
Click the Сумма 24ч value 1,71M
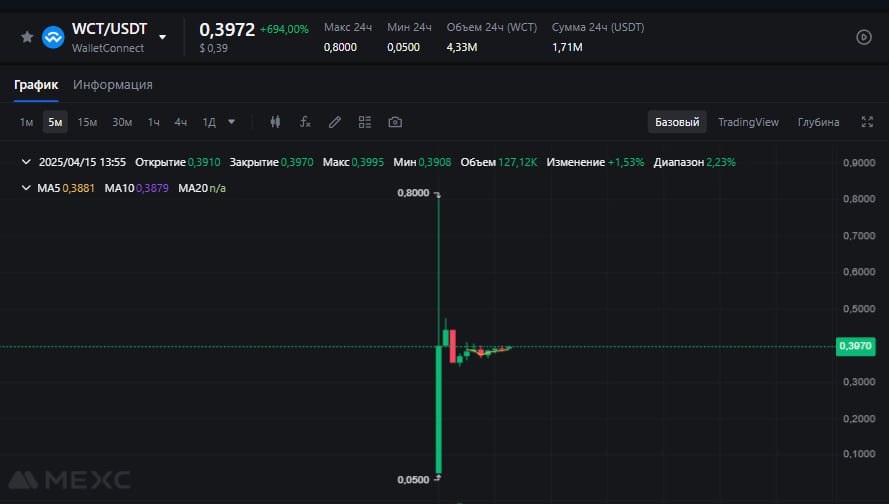click(x=567, y=48)
